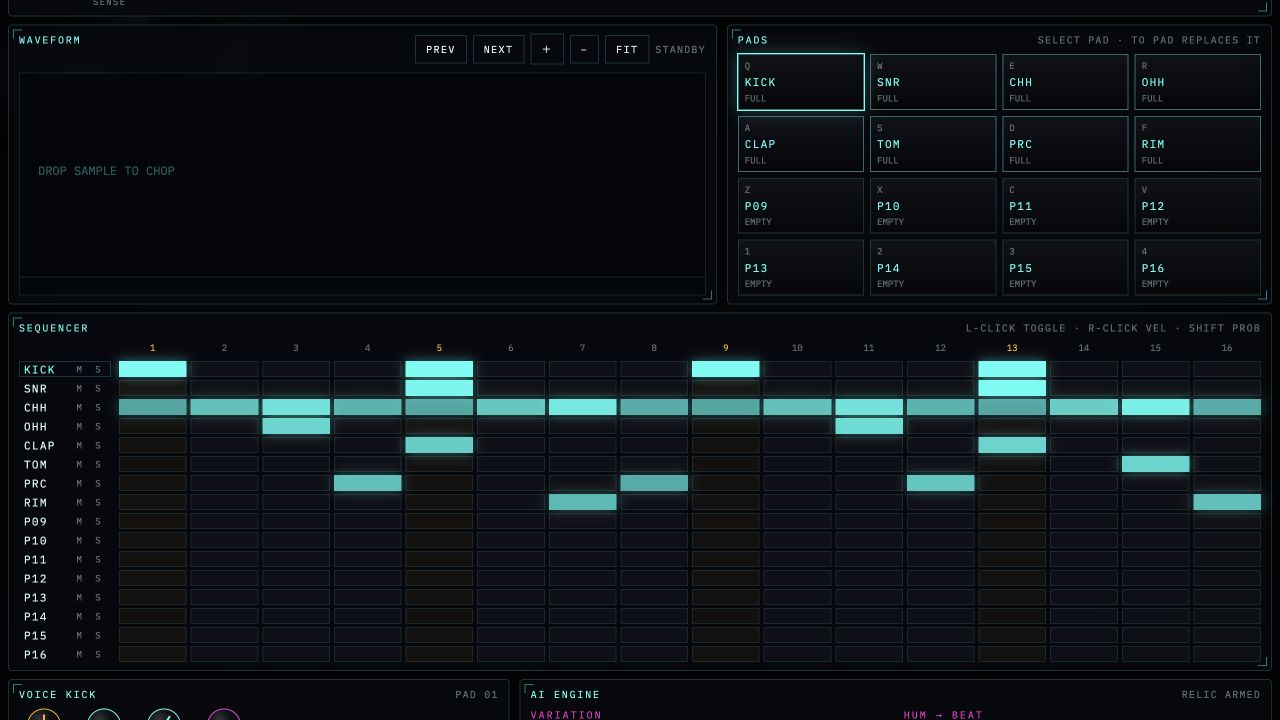Disable KICK step 9
The width and height of the screenshot is (1280, 720).
726,369
